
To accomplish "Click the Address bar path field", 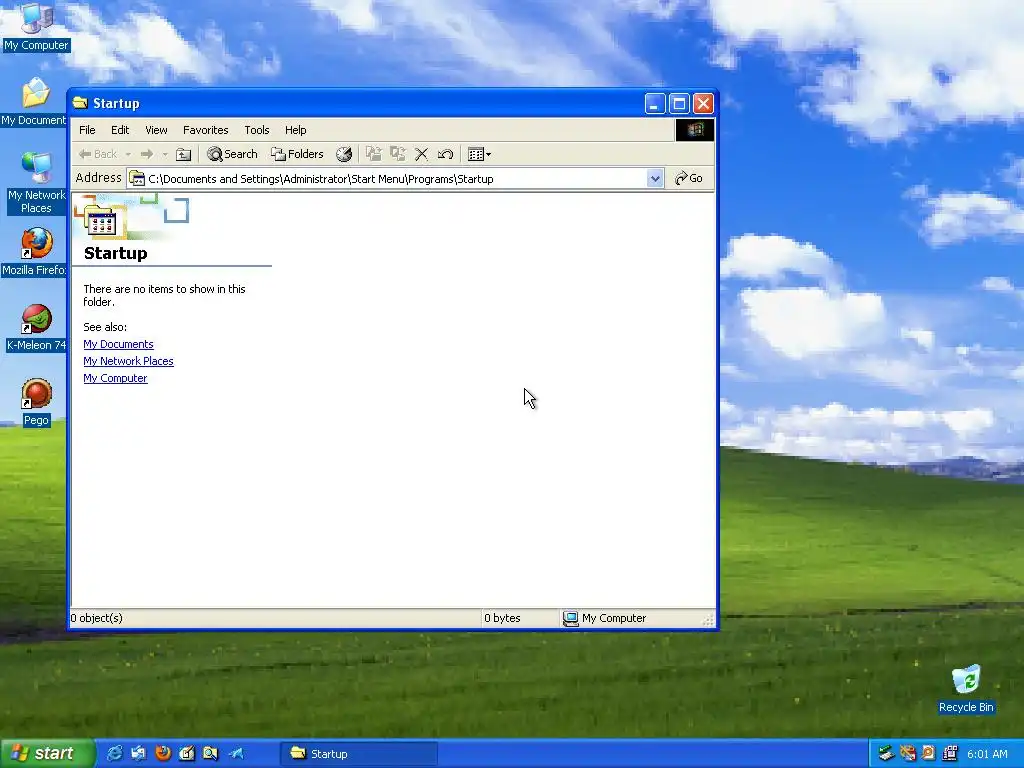I will point(396,178).
